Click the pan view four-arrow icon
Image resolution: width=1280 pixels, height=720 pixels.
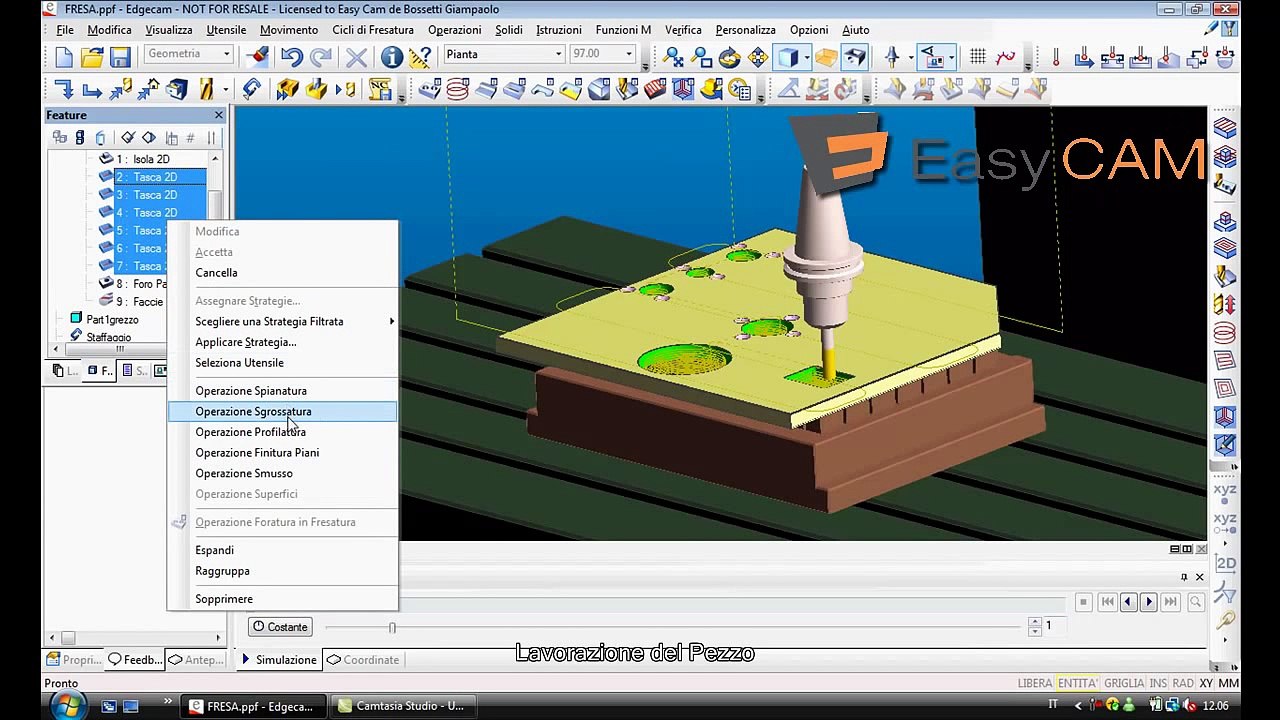point(758,57)
